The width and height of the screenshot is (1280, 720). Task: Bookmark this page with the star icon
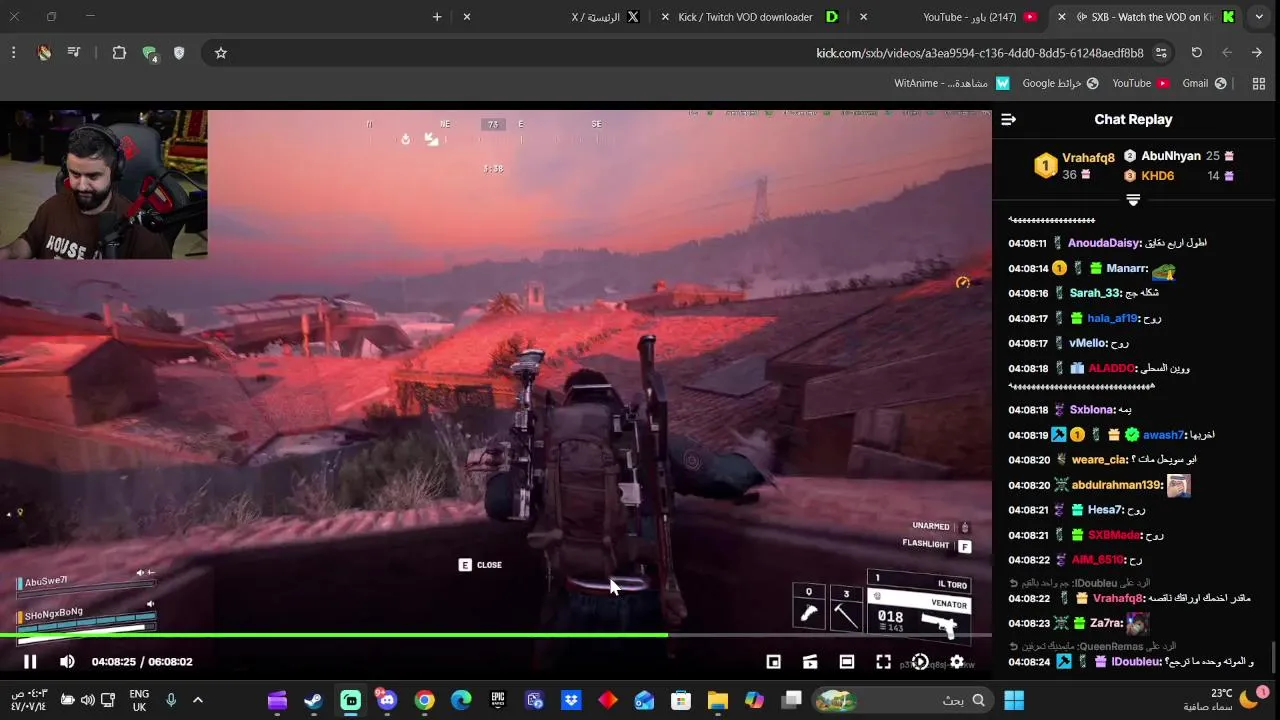click(x=221, y=53)
